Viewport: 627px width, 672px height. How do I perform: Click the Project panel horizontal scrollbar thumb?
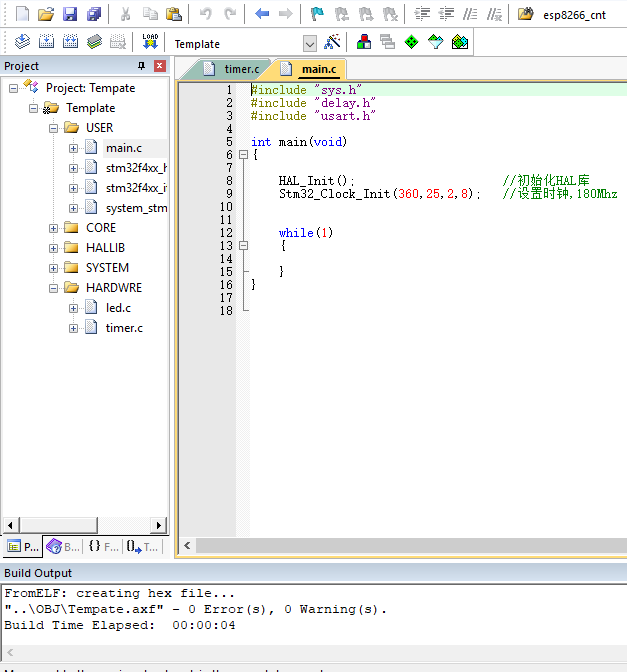pyautogui.click(x=59, y=525)
